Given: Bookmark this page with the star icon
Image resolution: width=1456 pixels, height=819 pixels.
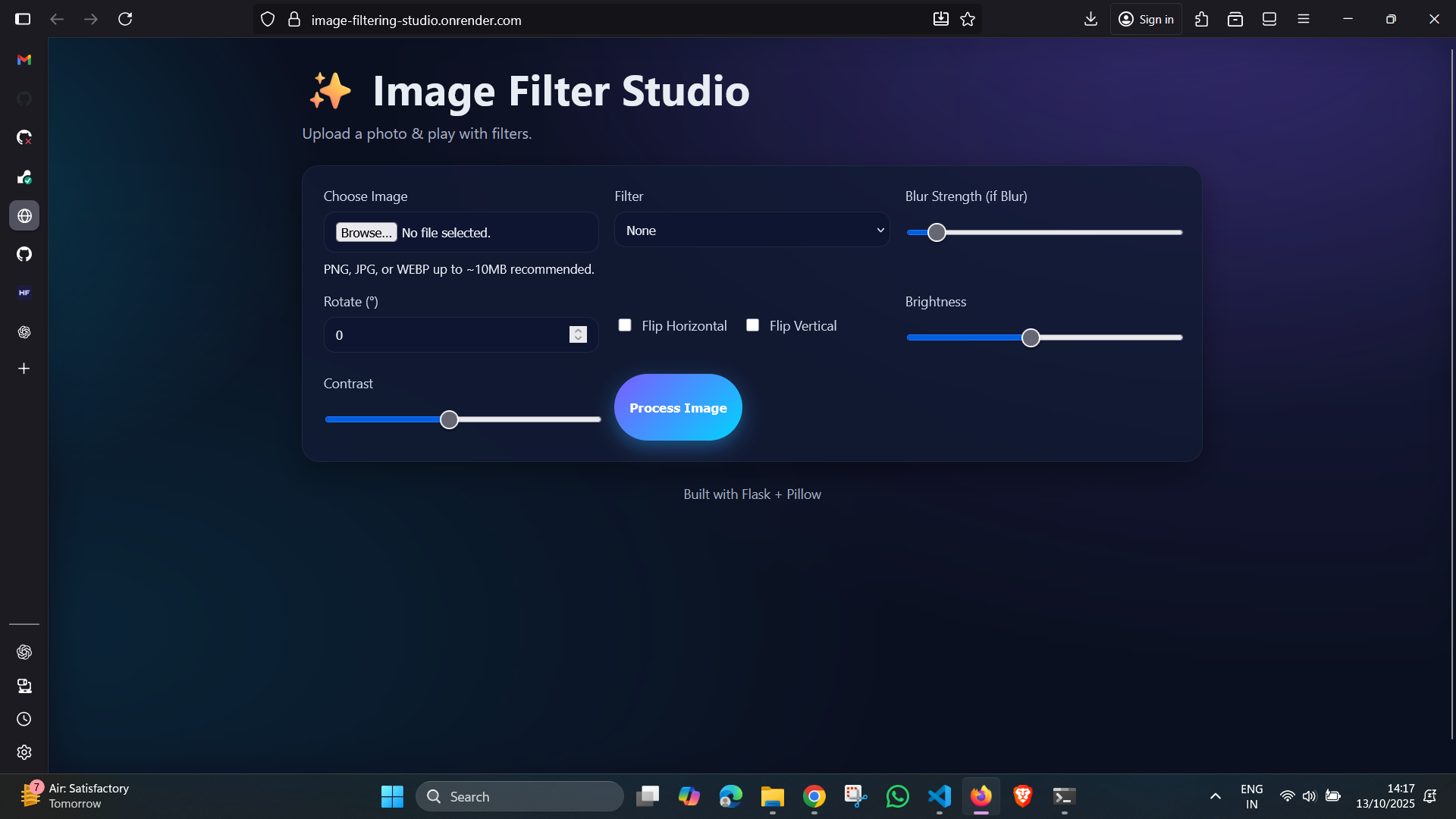Looking at the screenshot, I should click(x=968, y=19).
